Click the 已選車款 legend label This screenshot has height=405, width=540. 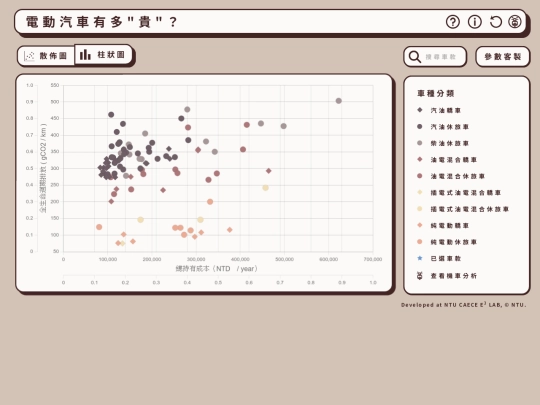click(446, 259)
